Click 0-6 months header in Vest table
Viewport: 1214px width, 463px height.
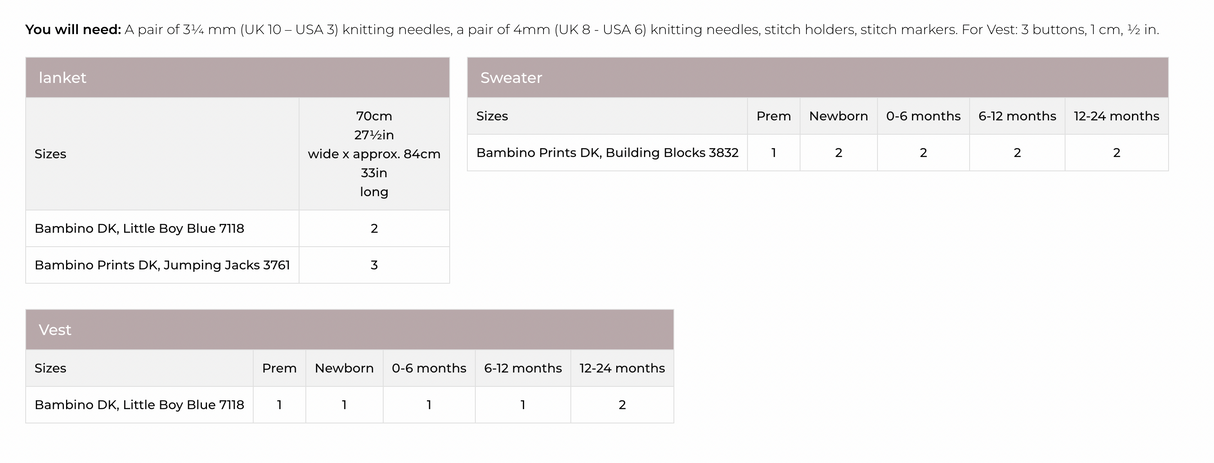429,368
